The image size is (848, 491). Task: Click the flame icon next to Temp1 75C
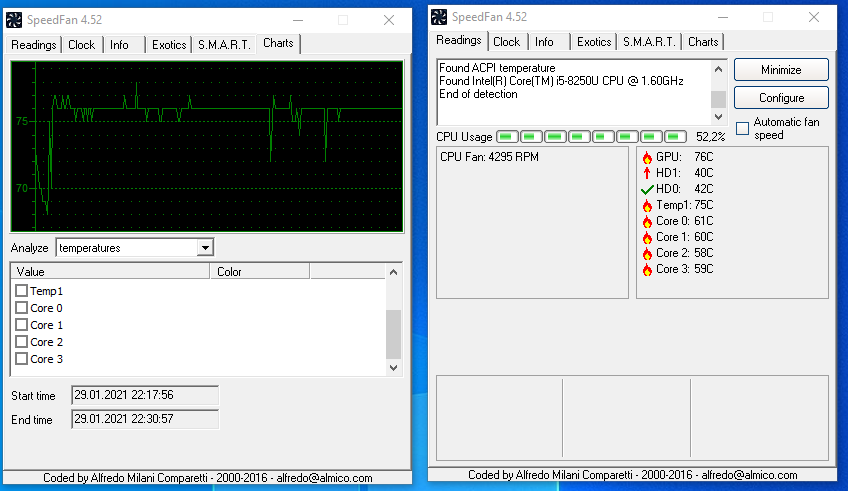[x=647, y=205]
